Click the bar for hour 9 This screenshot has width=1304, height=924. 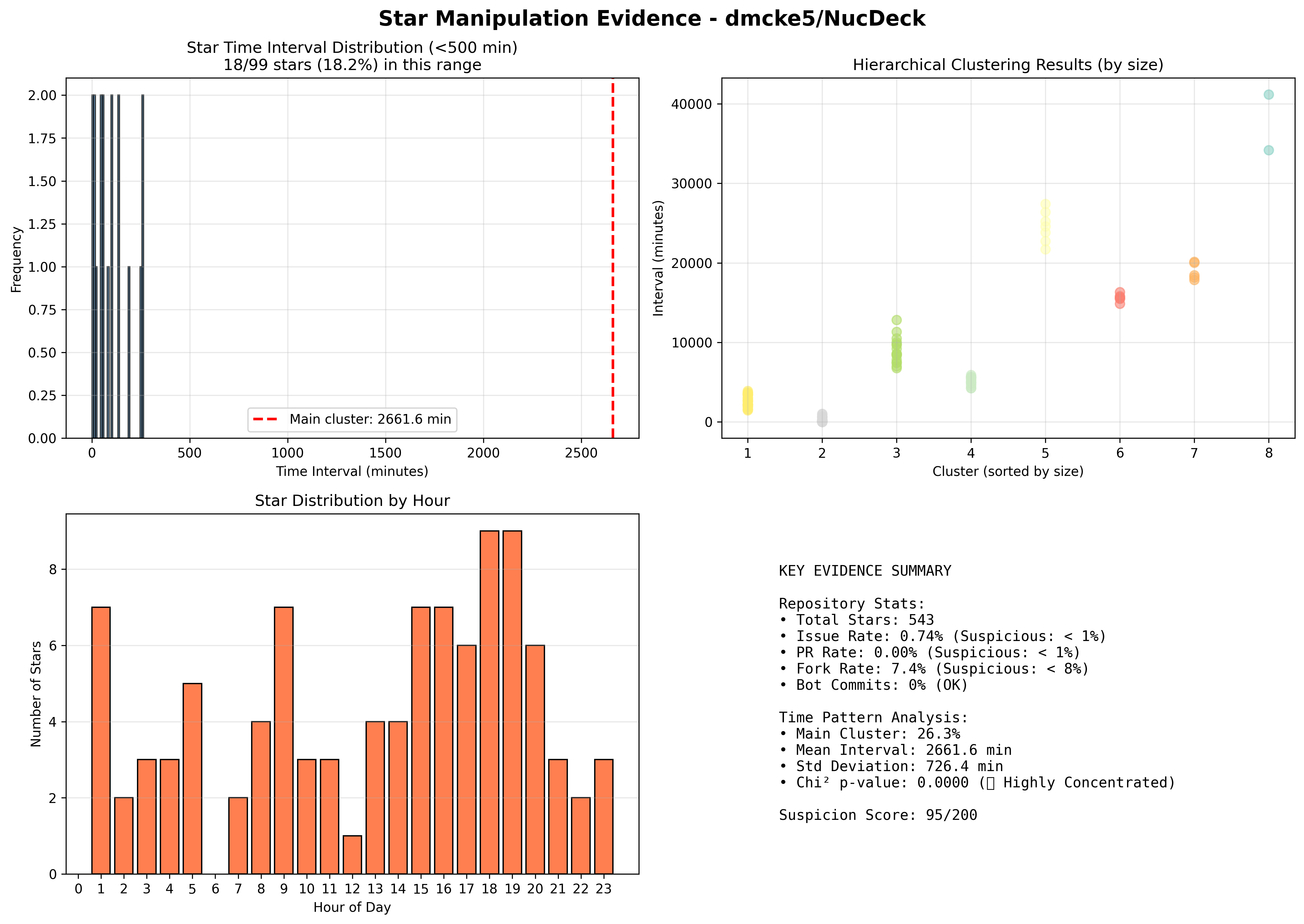click(x=283, y=740)
